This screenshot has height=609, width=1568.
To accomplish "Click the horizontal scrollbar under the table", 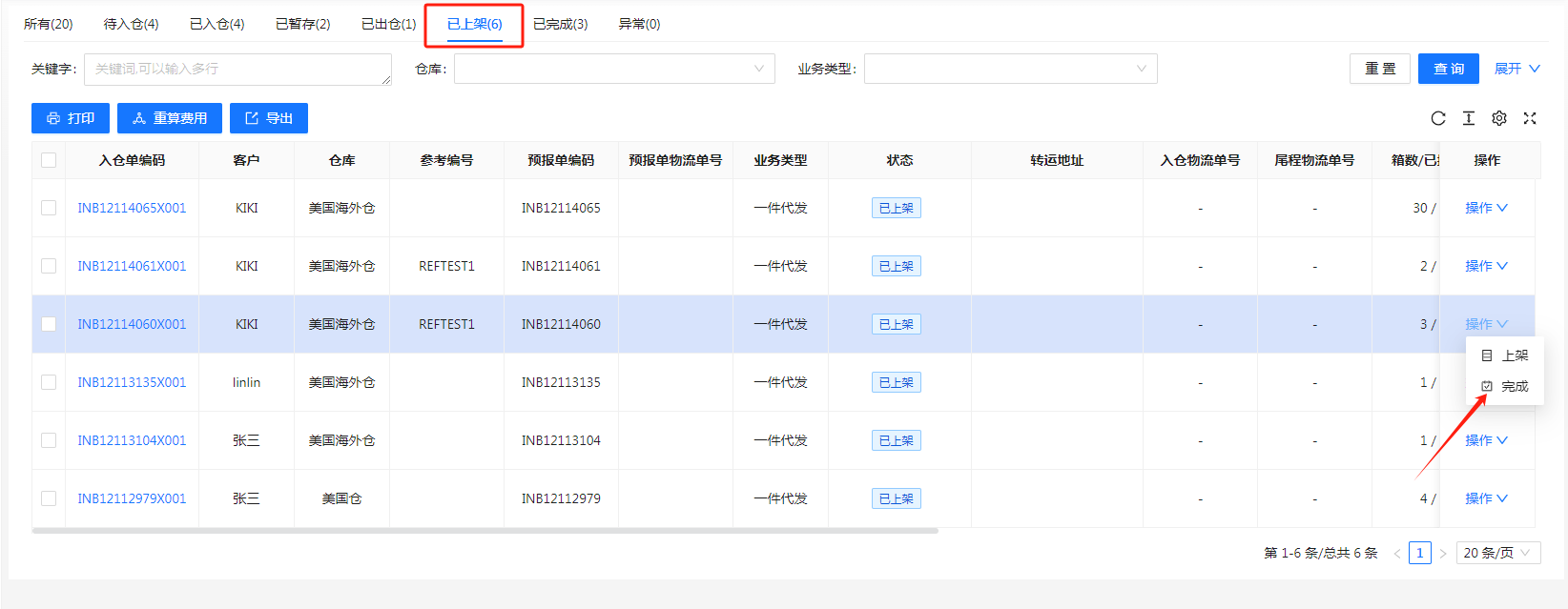I will click(485, 531).
